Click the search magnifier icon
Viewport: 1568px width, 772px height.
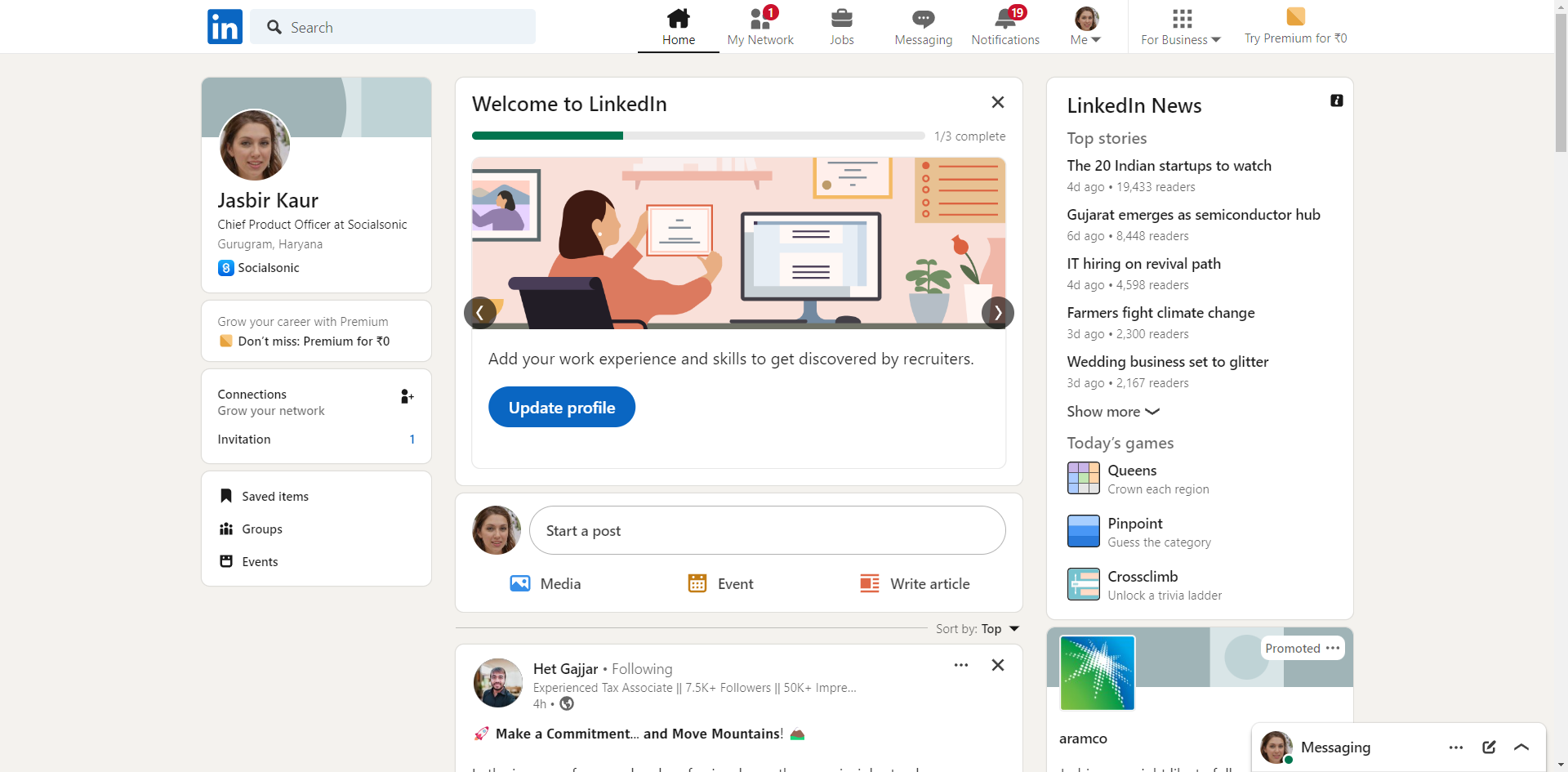(x=274, y=27)
